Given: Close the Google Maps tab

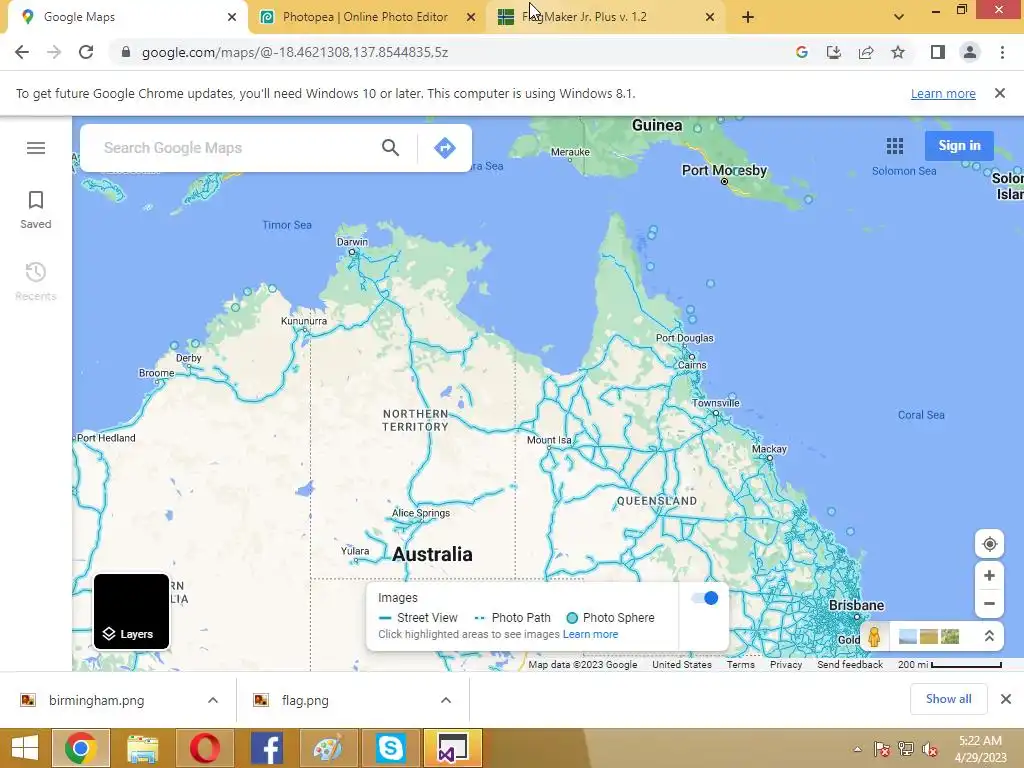Looking at the screenshot, I should coord(232,17).
